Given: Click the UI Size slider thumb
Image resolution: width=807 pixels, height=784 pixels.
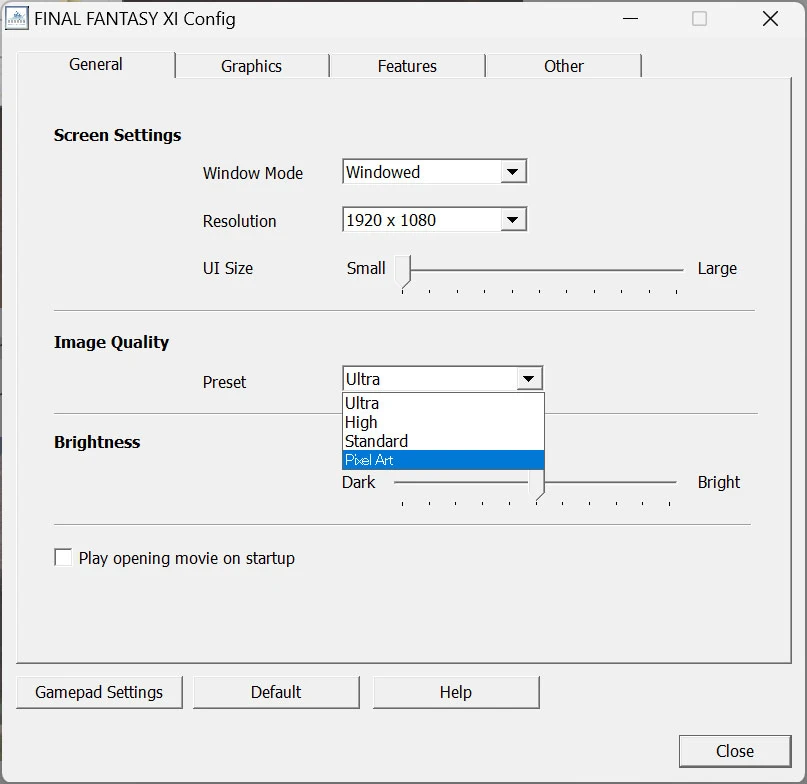Looking at the screenshot, I should (402, 271).
